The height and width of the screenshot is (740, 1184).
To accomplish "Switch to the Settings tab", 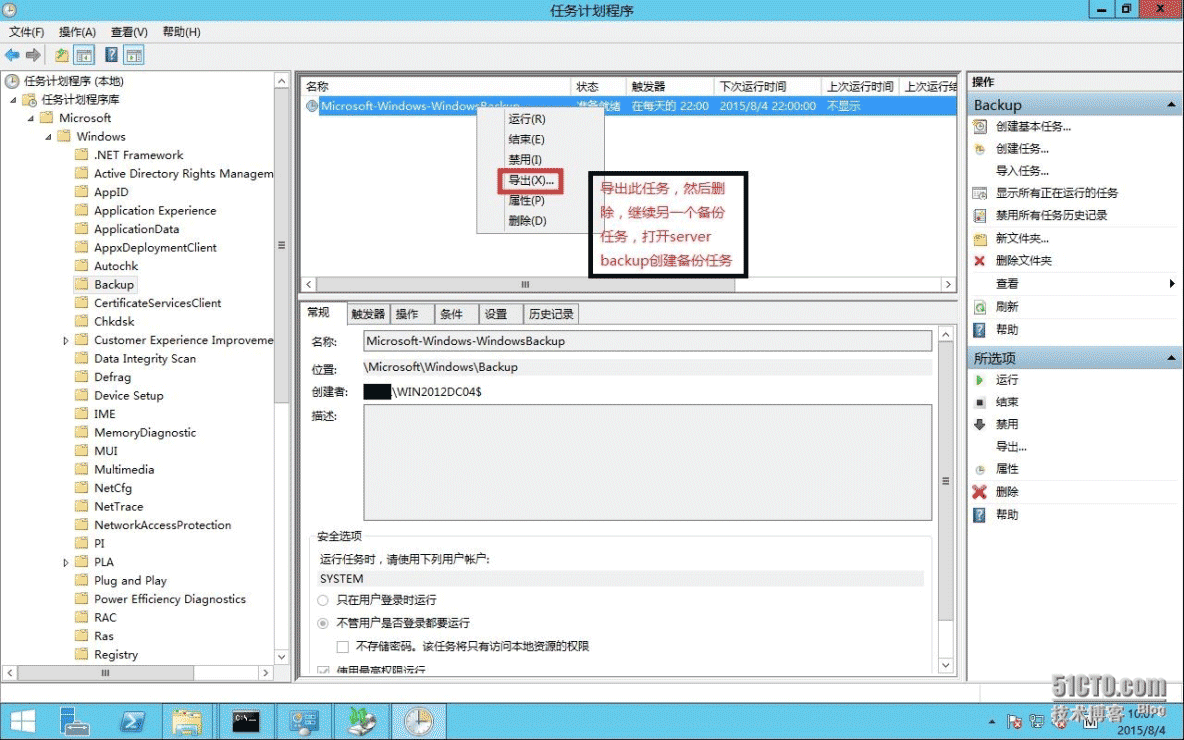I will (x=499, y=314).
